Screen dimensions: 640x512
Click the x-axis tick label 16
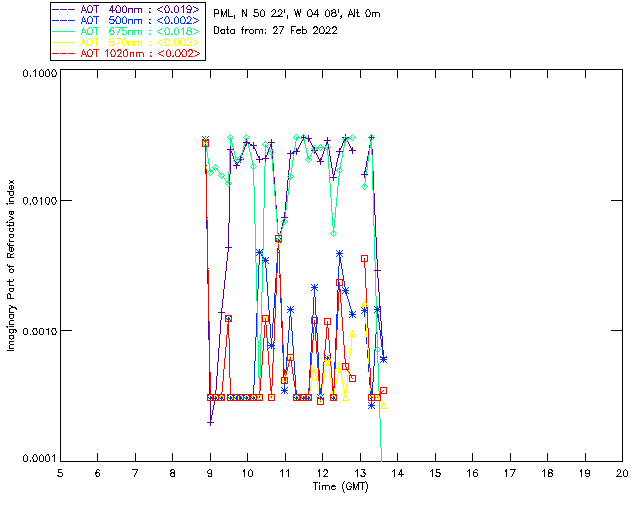pyautogui.click(x=472, y=473)
